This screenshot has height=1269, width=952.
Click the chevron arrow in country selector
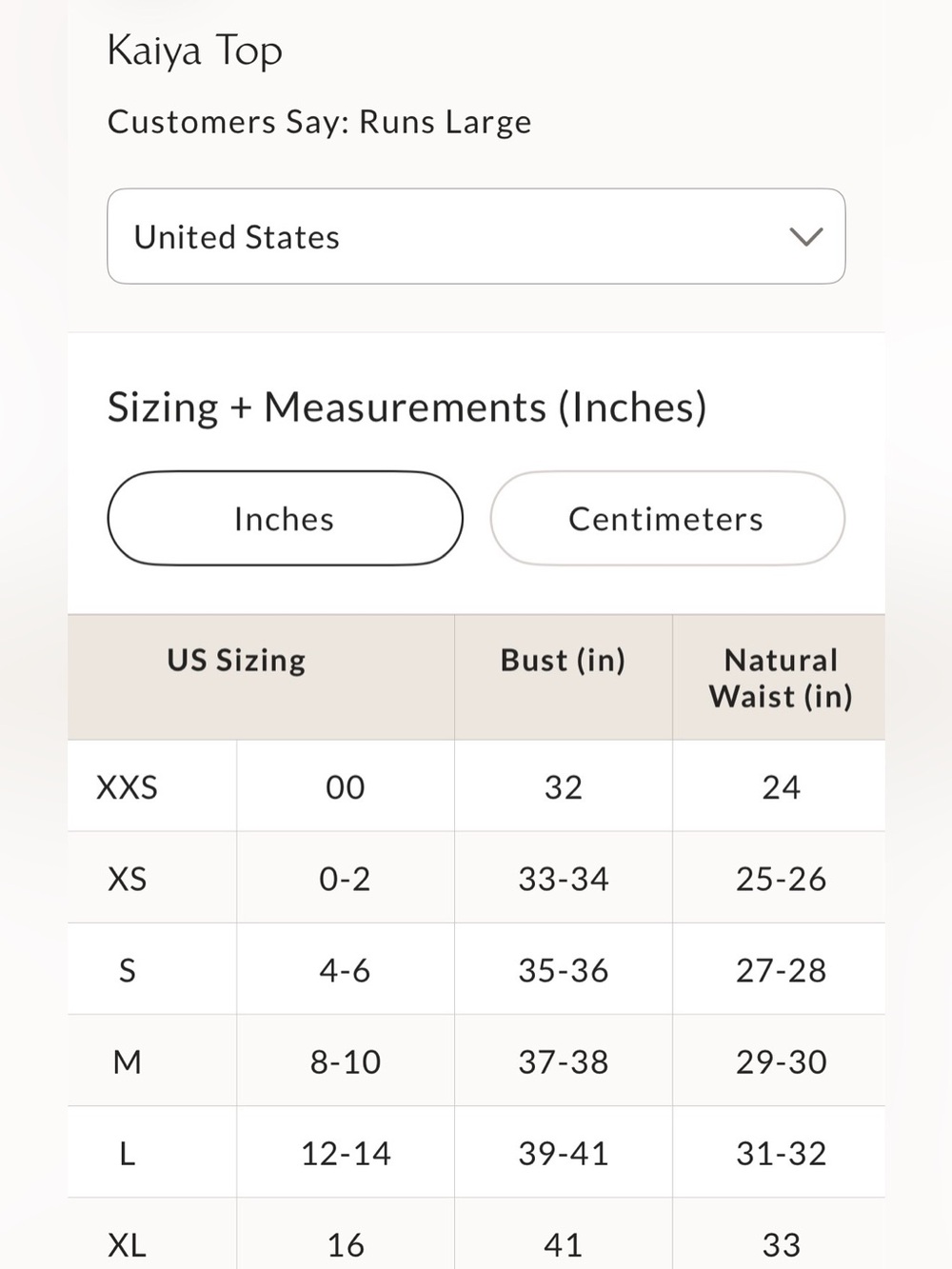(x=806, y=237)
